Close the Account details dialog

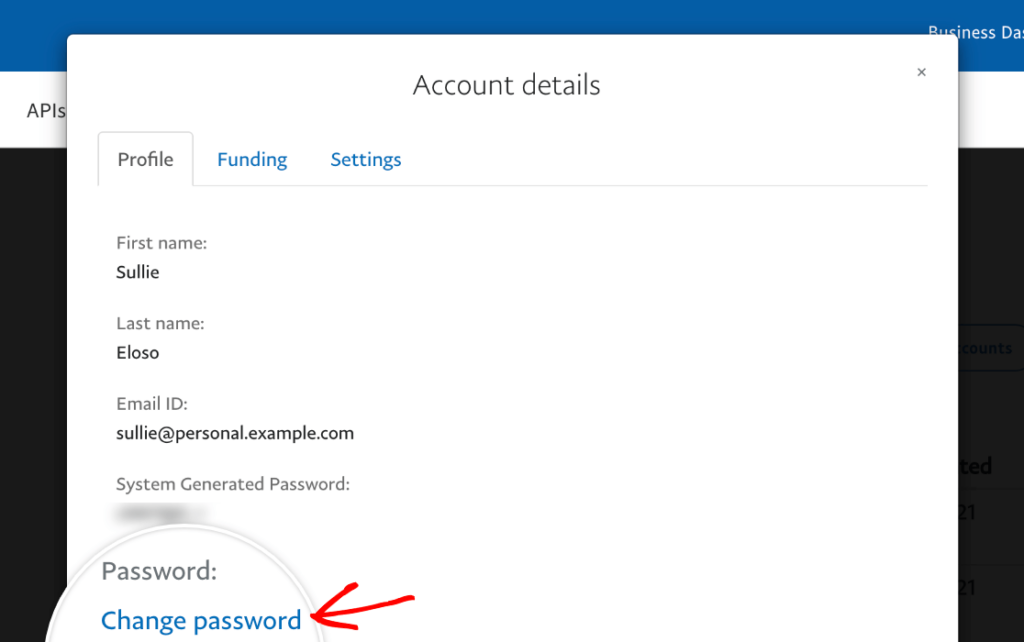[921, 72]
